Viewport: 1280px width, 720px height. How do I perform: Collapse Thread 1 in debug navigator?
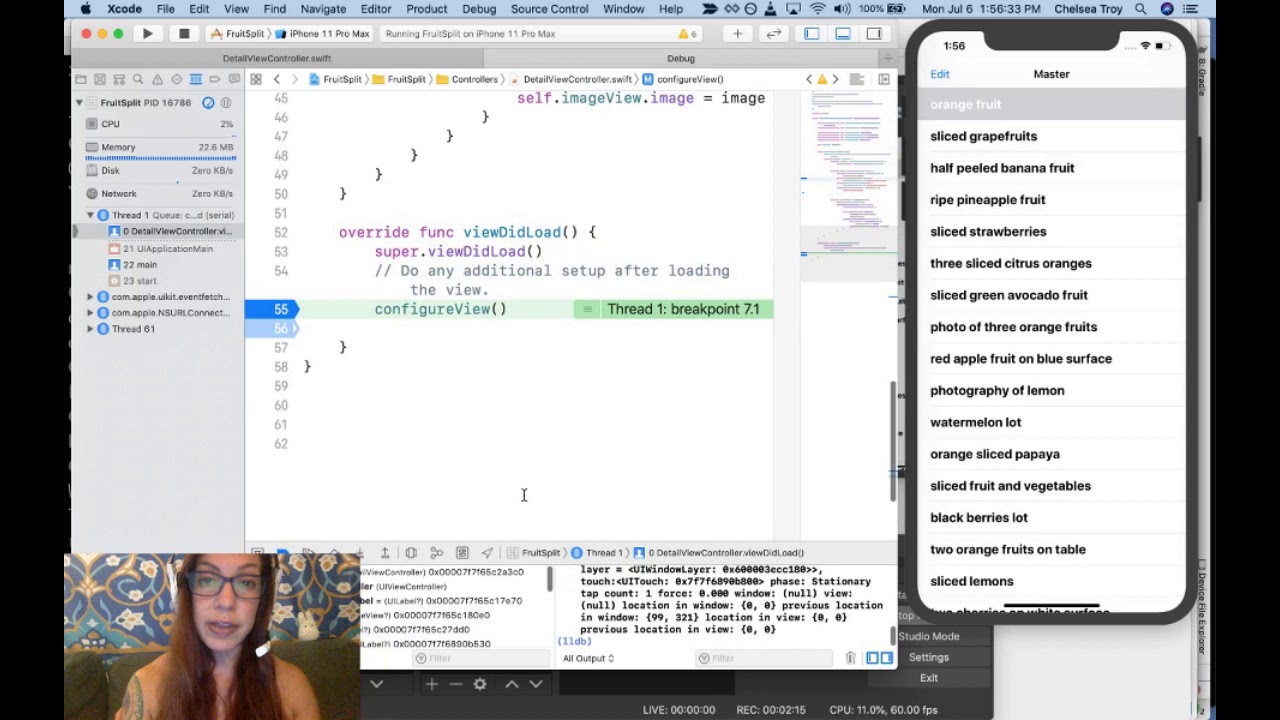(x=90, y=215)
